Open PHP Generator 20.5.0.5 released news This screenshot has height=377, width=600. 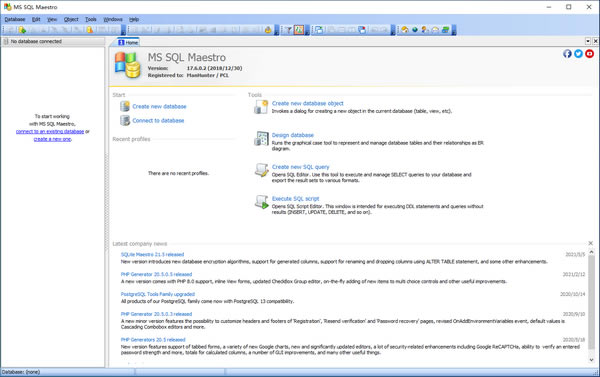click(x=156, y=274)
